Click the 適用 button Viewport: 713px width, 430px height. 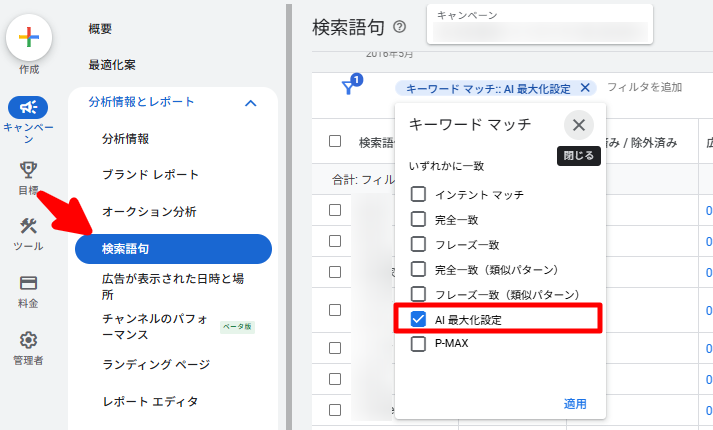click(x=575, y=404)
